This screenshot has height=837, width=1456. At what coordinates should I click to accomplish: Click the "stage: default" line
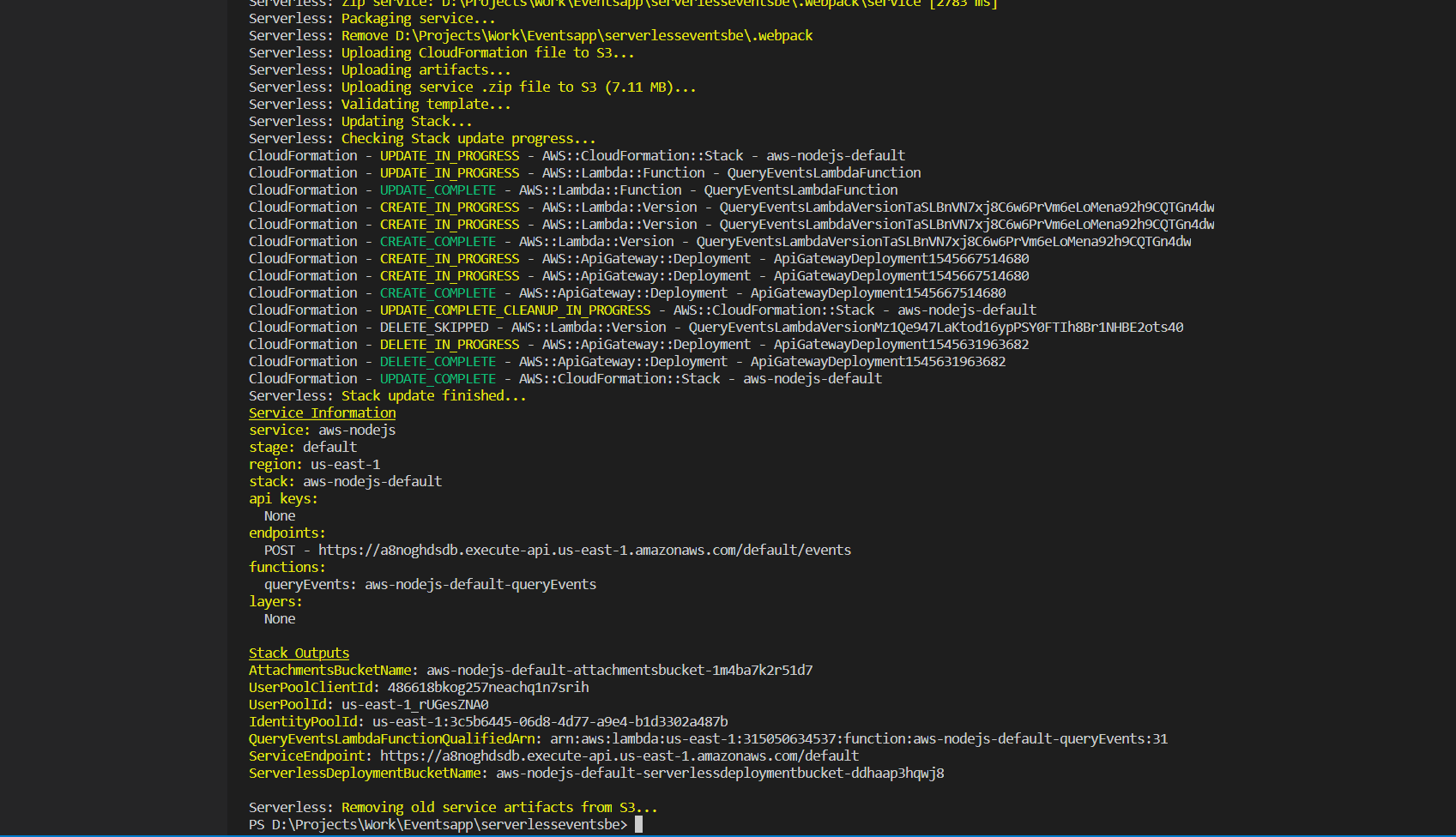point(302,447)
